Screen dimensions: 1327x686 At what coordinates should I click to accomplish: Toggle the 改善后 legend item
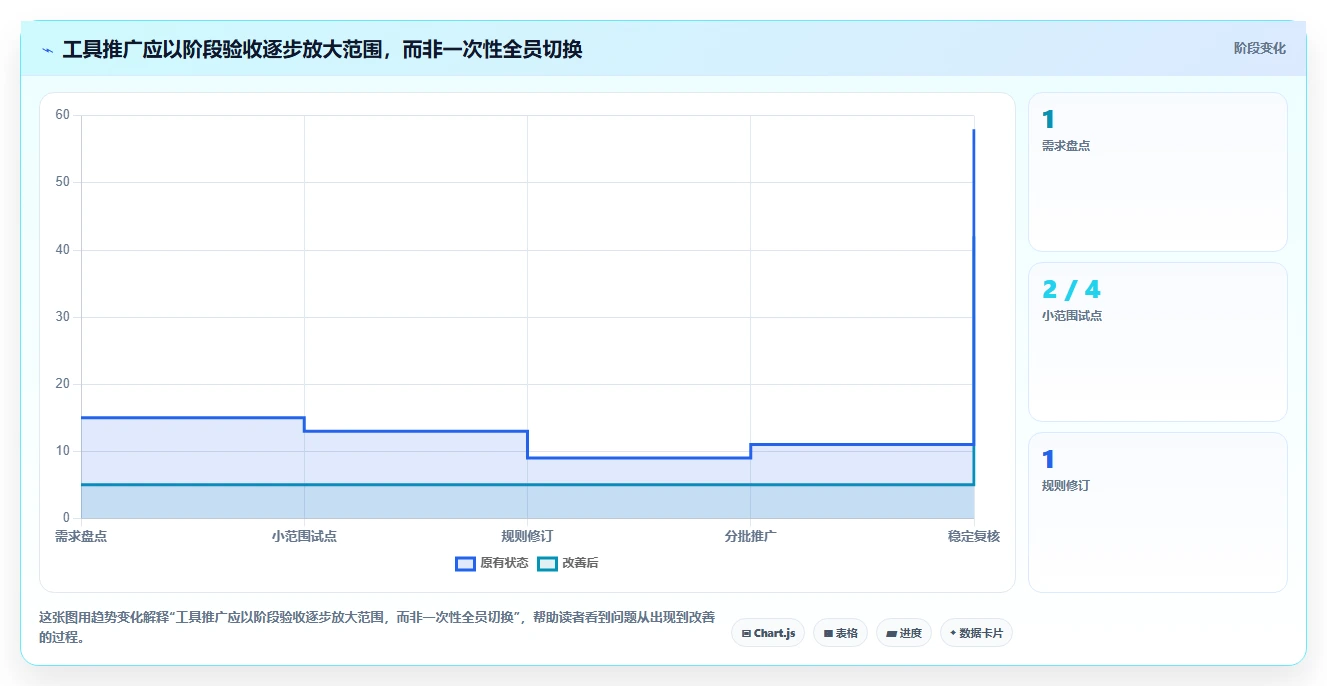[568, 563]
